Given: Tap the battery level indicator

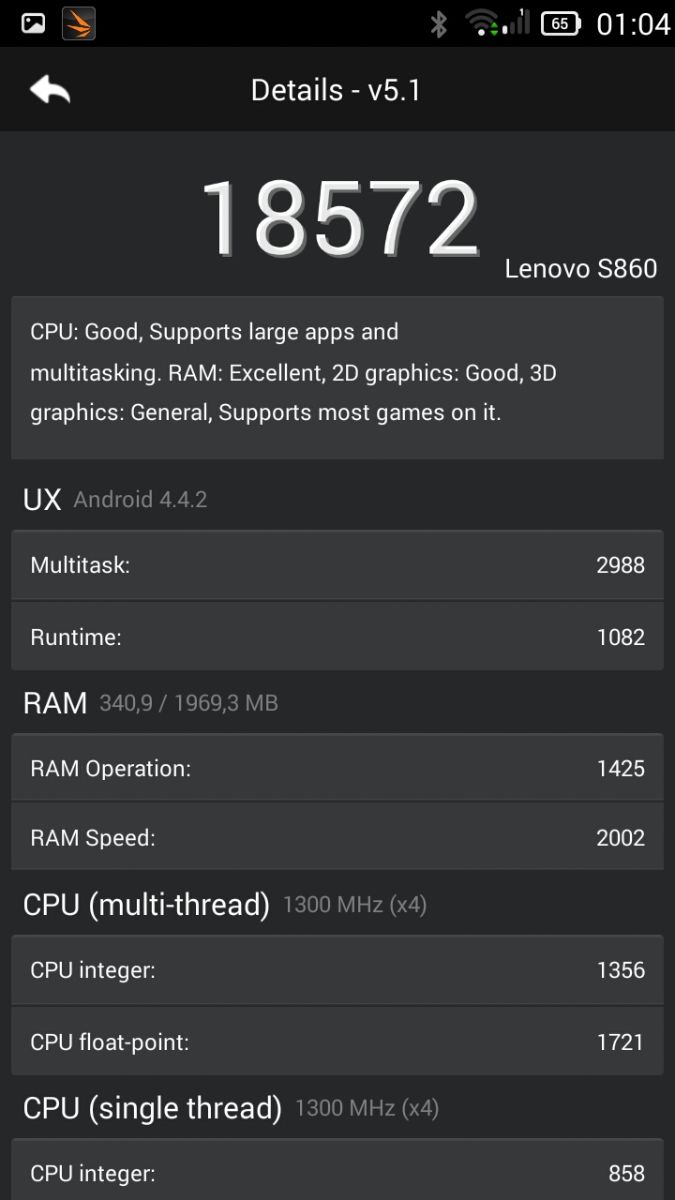Looking at the screenshot, I should (561, 23).
